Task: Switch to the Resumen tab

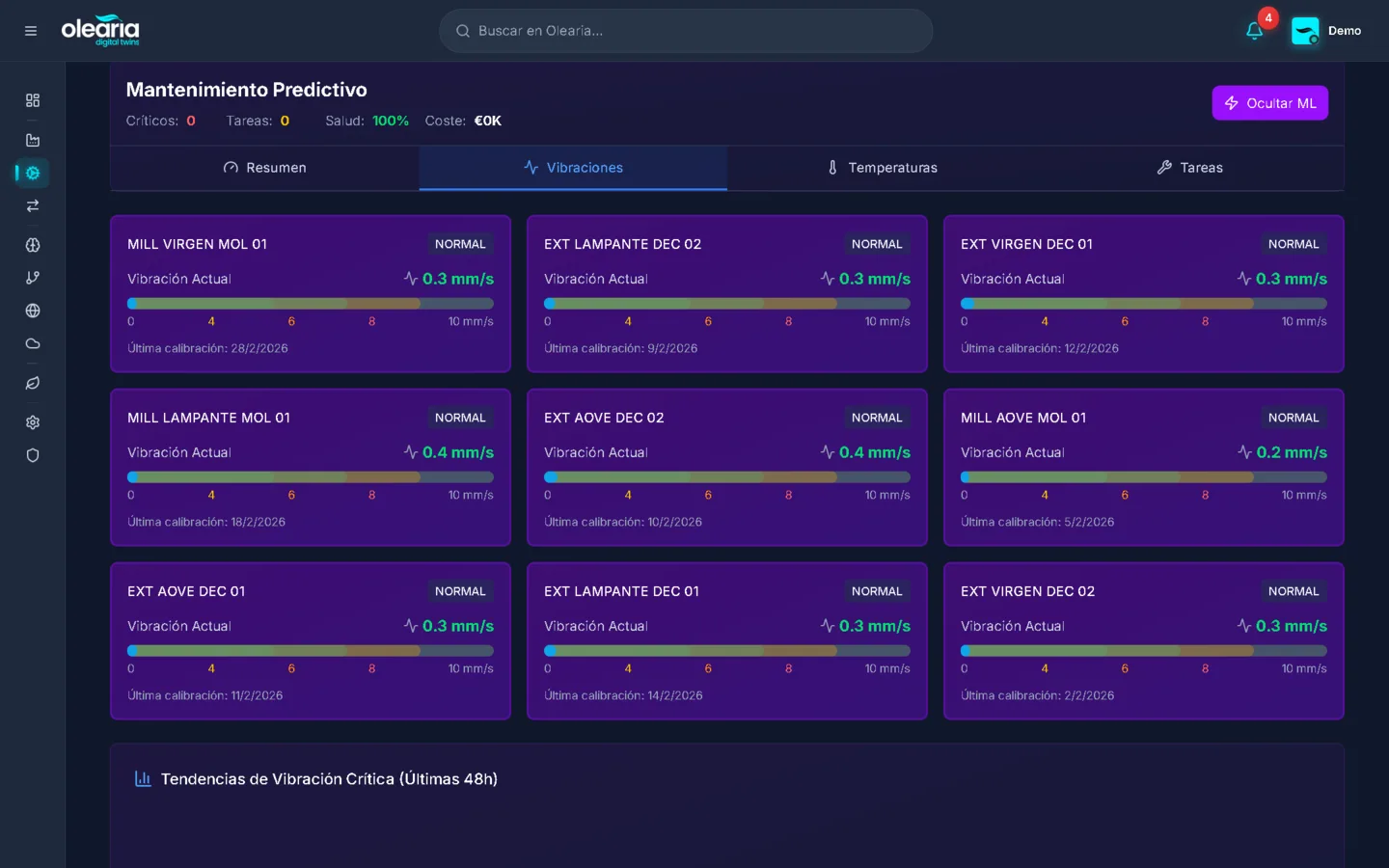Action: coord(264,168)
